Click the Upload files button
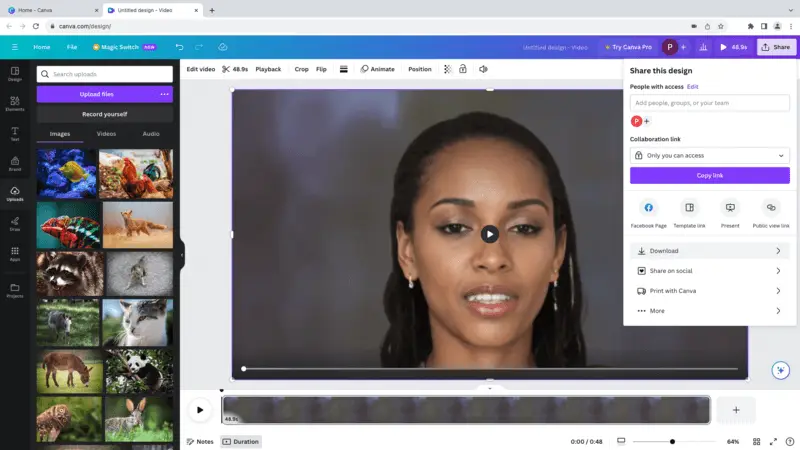800x450 pixels. click(x=96, y=94)
